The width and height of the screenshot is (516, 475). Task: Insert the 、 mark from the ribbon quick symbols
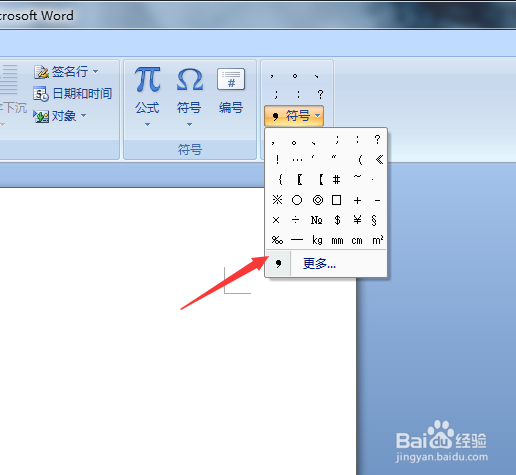(317, 77)
